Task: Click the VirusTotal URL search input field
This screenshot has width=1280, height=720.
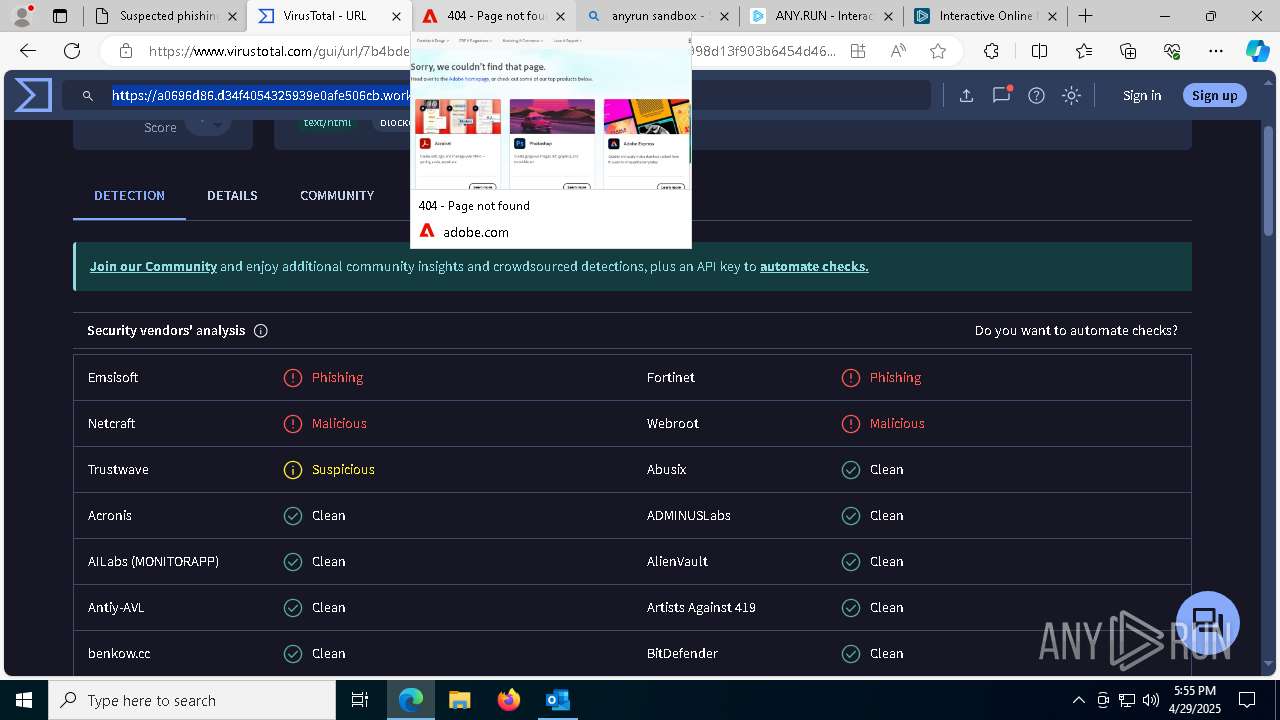Action: [495, 96]
